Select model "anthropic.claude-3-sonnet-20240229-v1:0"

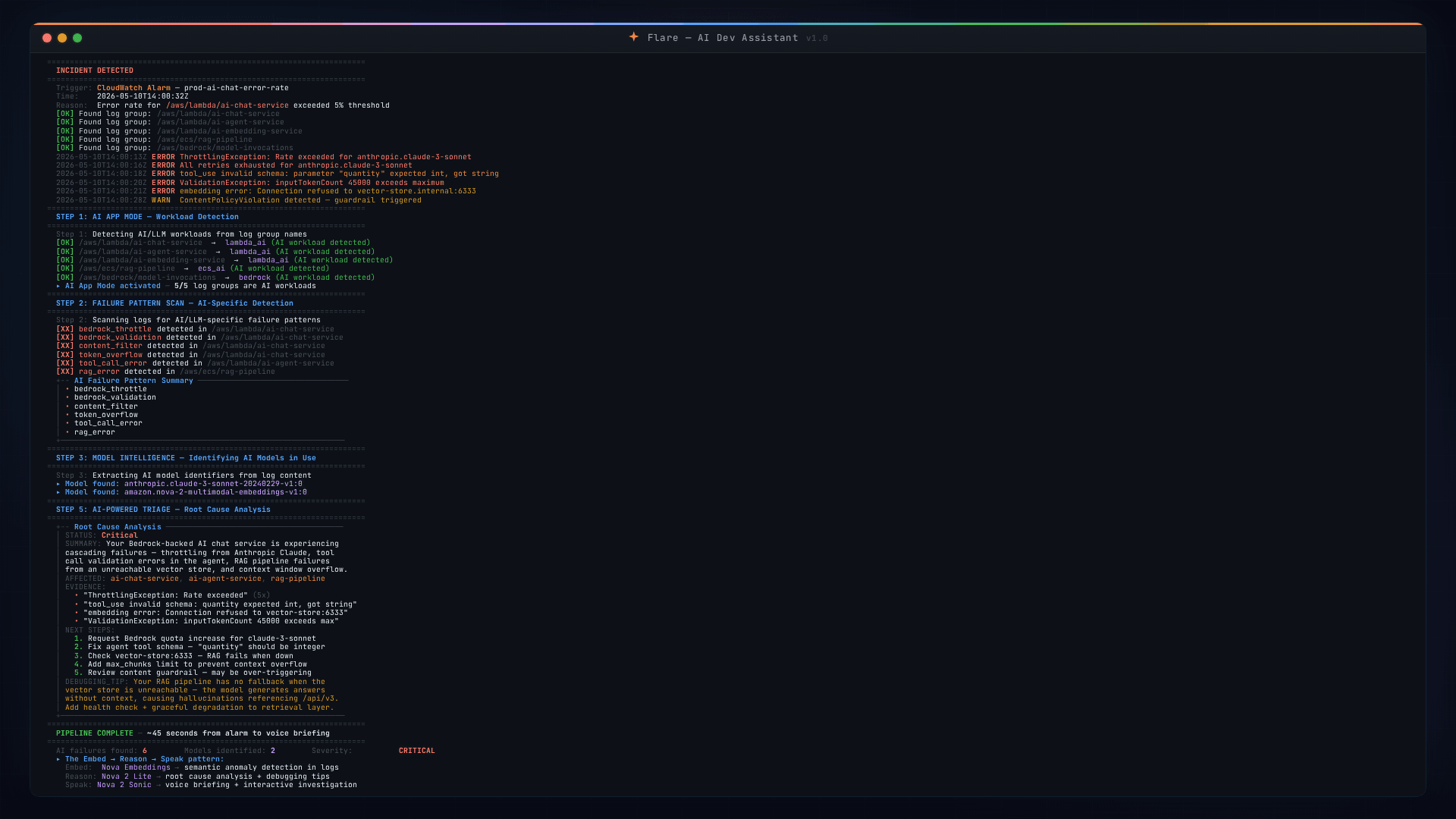coord(213,484)
